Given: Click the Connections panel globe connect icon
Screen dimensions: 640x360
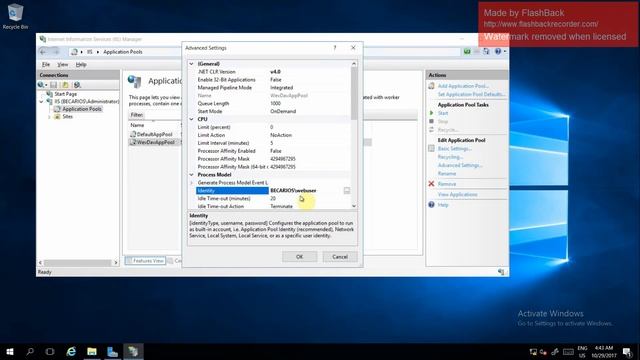Looking at the screenshot, I should [x=41, y=85].
